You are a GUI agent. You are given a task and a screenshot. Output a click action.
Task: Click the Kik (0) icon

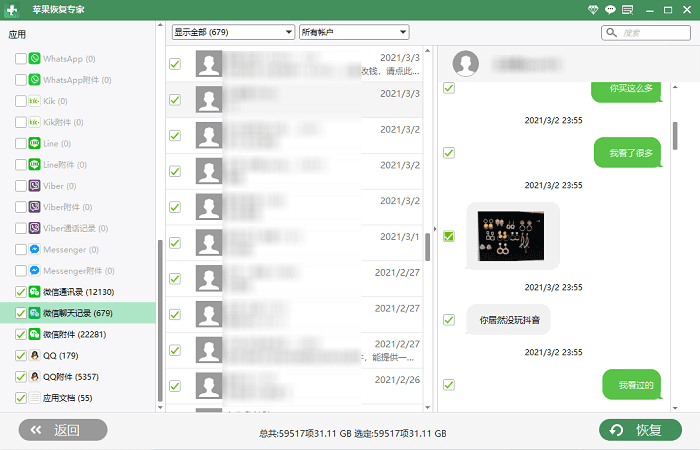click(x=34, y=101)
